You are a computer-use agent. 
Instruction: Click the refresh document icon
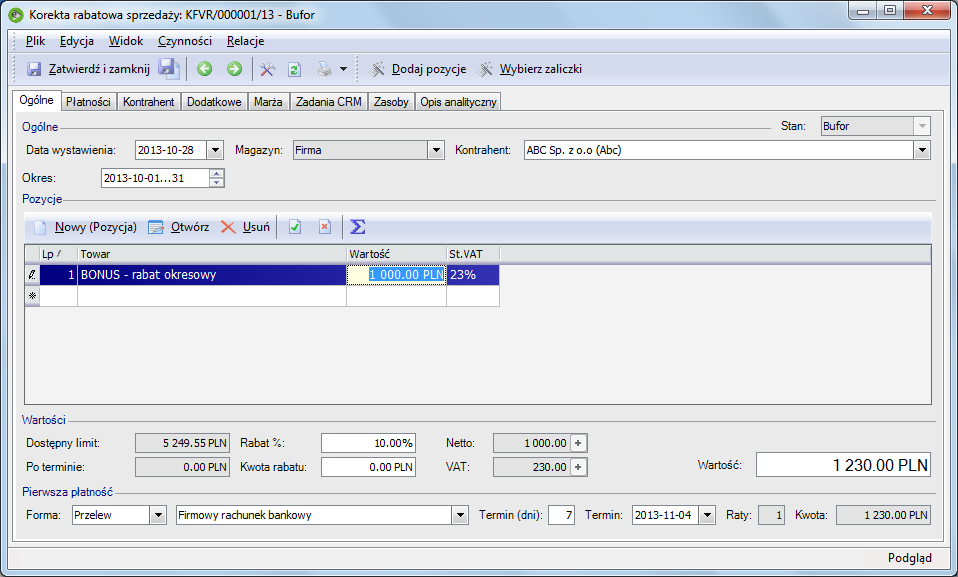click(294, 69)
